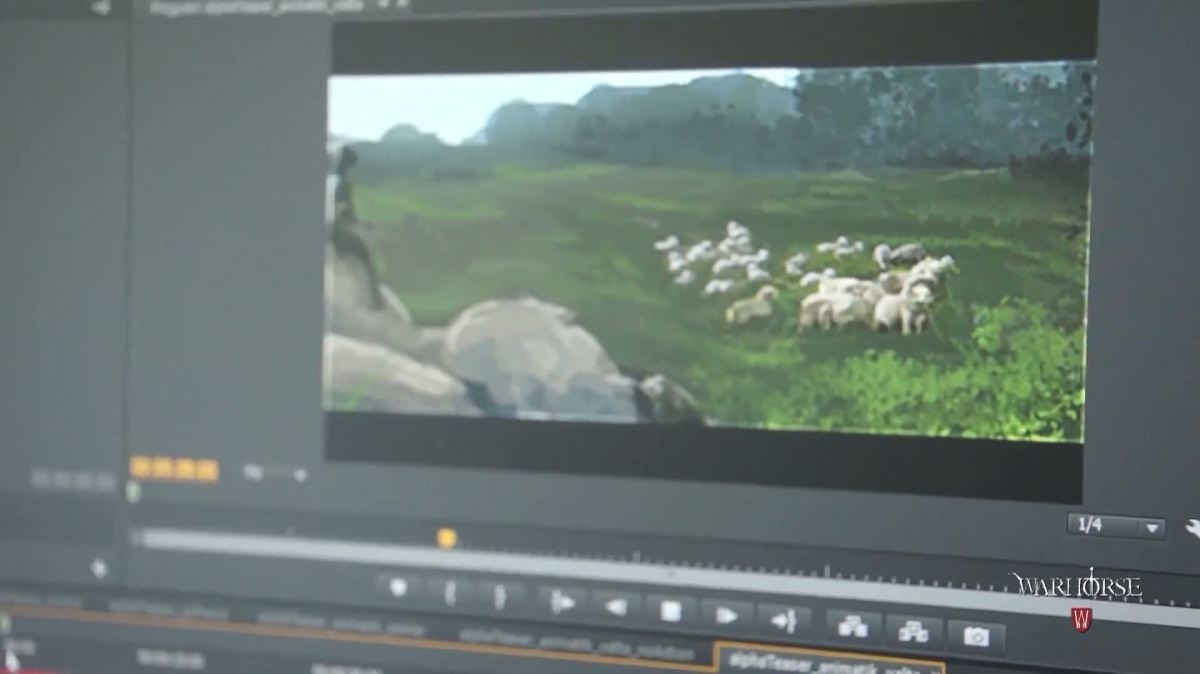Export frame using the camera icon
Viewport: 1200px width, 674px height.
coord(975,636)
